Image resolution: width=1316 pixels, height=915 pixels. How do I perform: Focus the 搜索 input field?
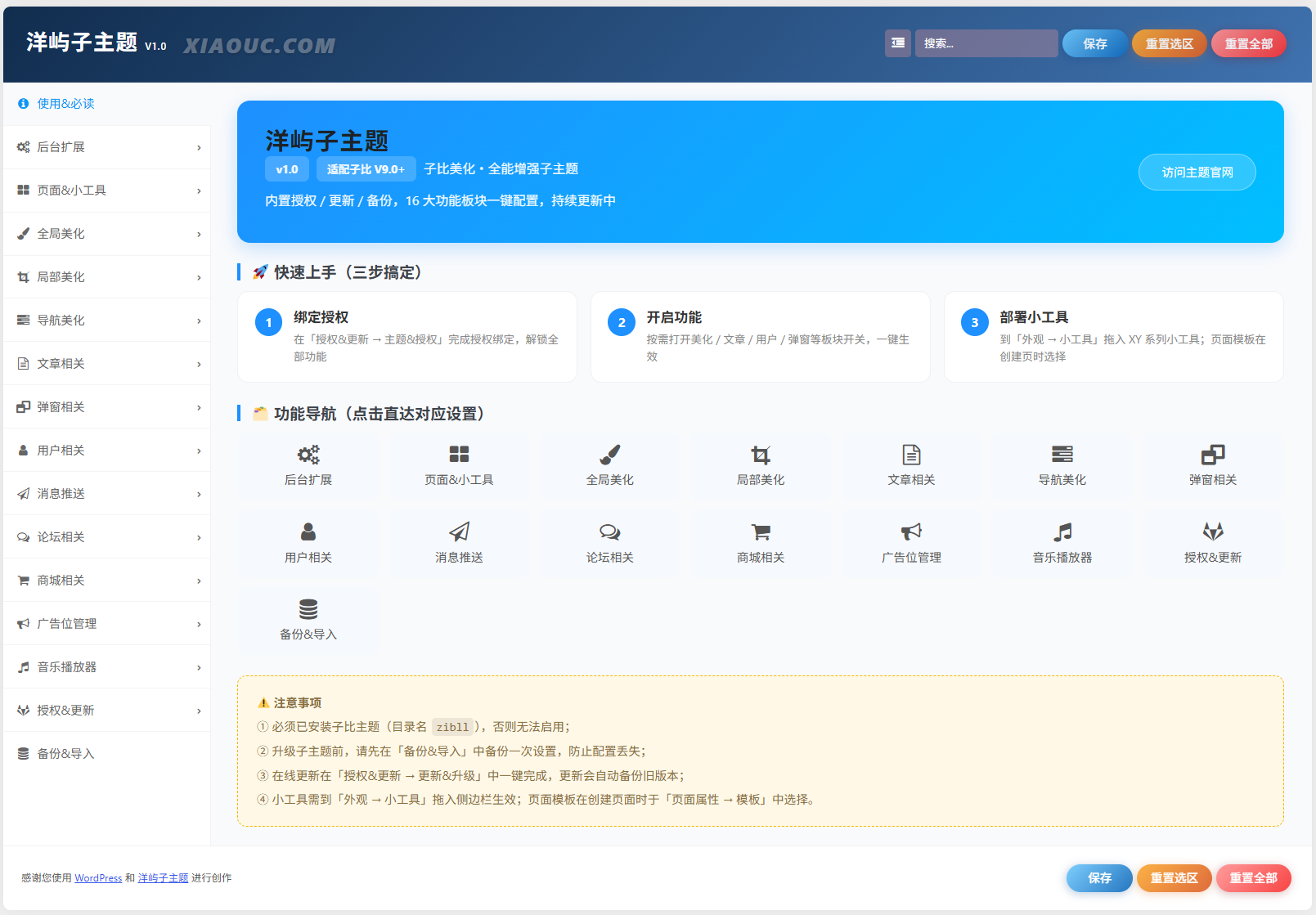[x=986, y=43]
